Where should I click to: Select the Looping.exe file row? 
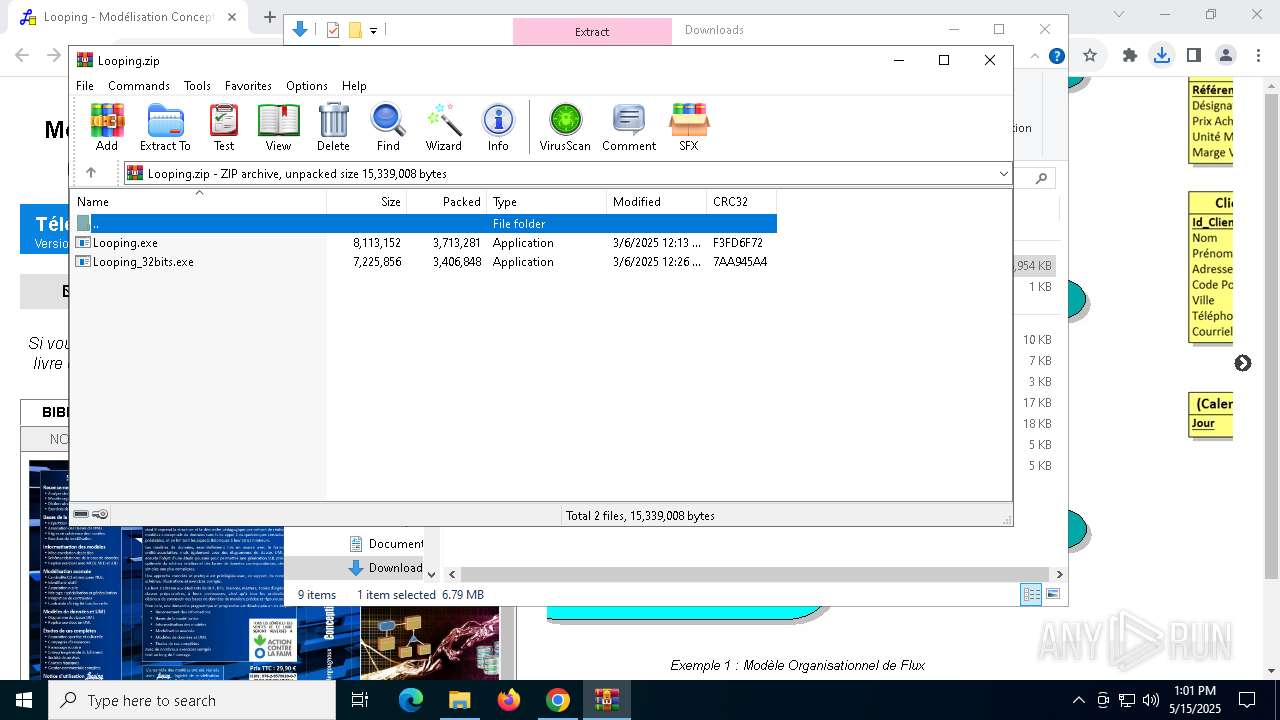click(x=423, y=243)
